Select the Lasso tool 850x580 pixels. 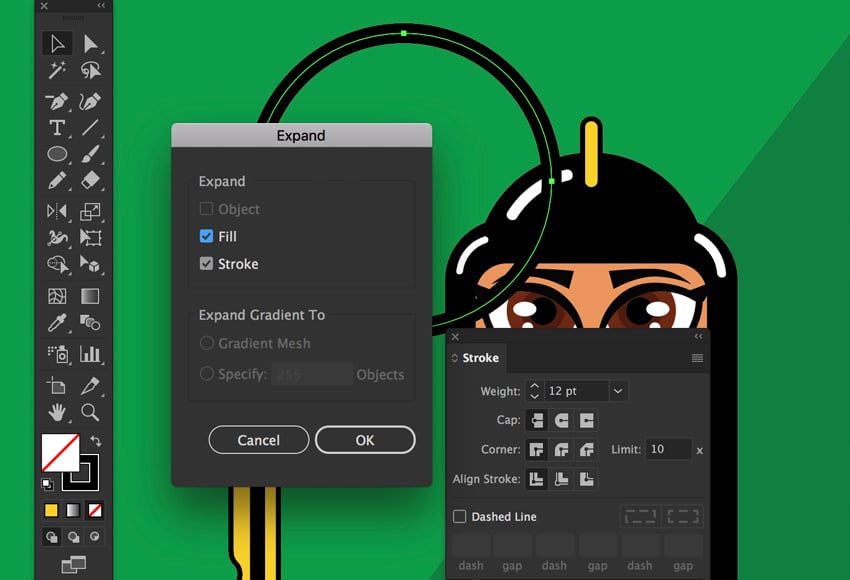(x=90, y=70)
